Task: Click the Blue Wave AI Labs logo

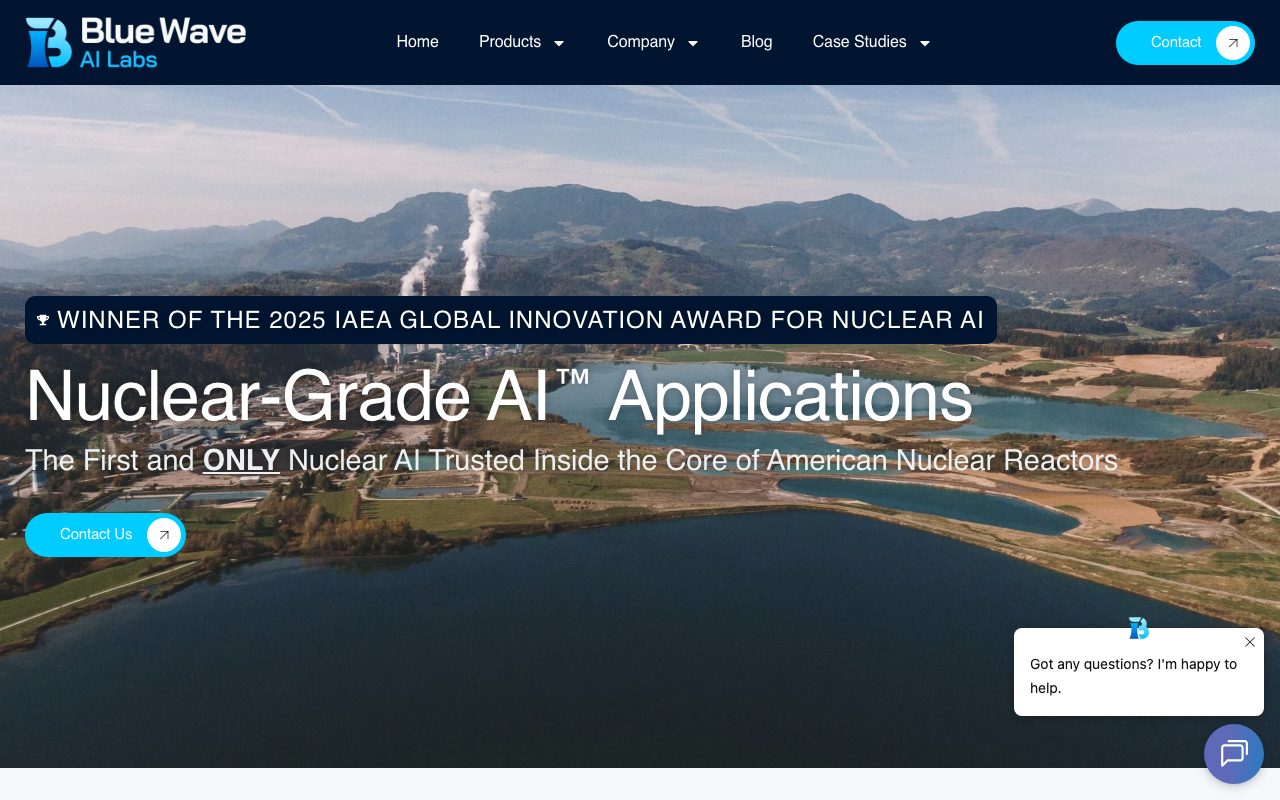Action: pos(135,42)
